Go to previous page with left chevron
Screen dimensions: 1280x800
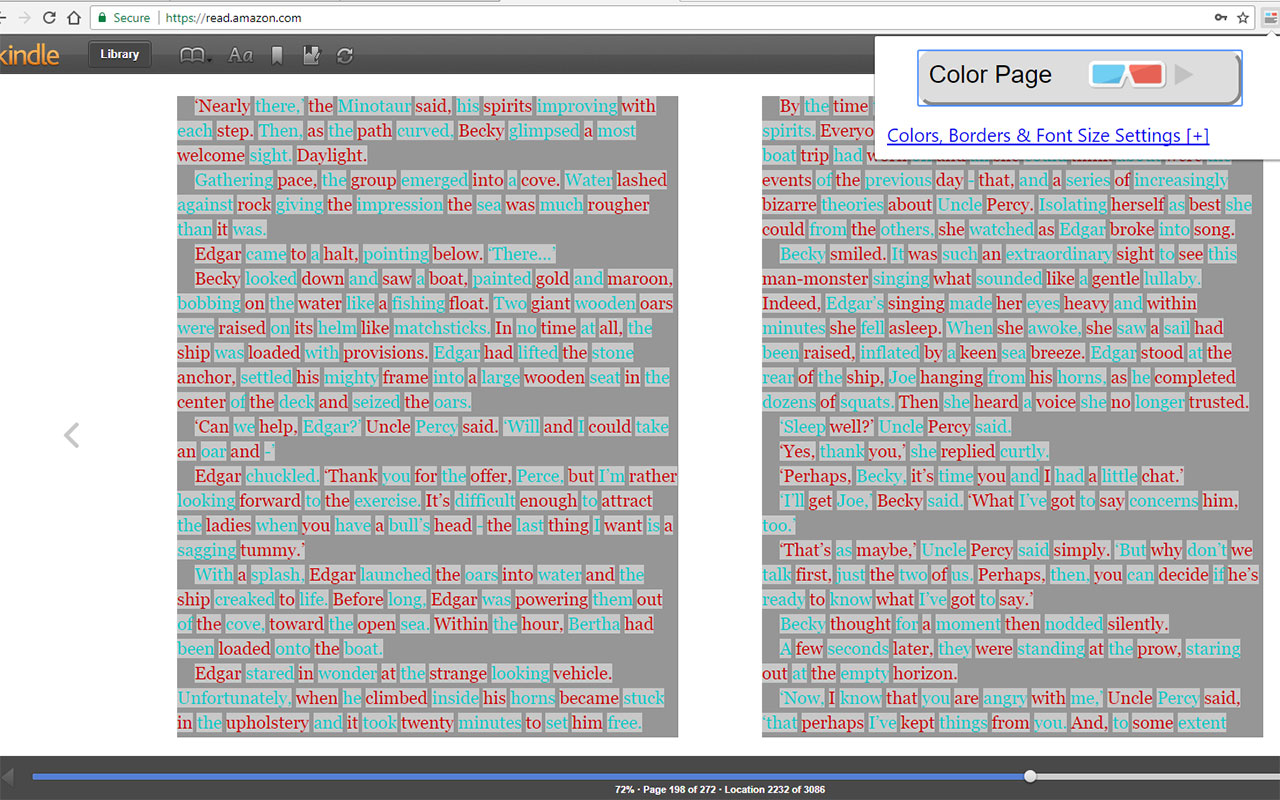tap(71, 435)
